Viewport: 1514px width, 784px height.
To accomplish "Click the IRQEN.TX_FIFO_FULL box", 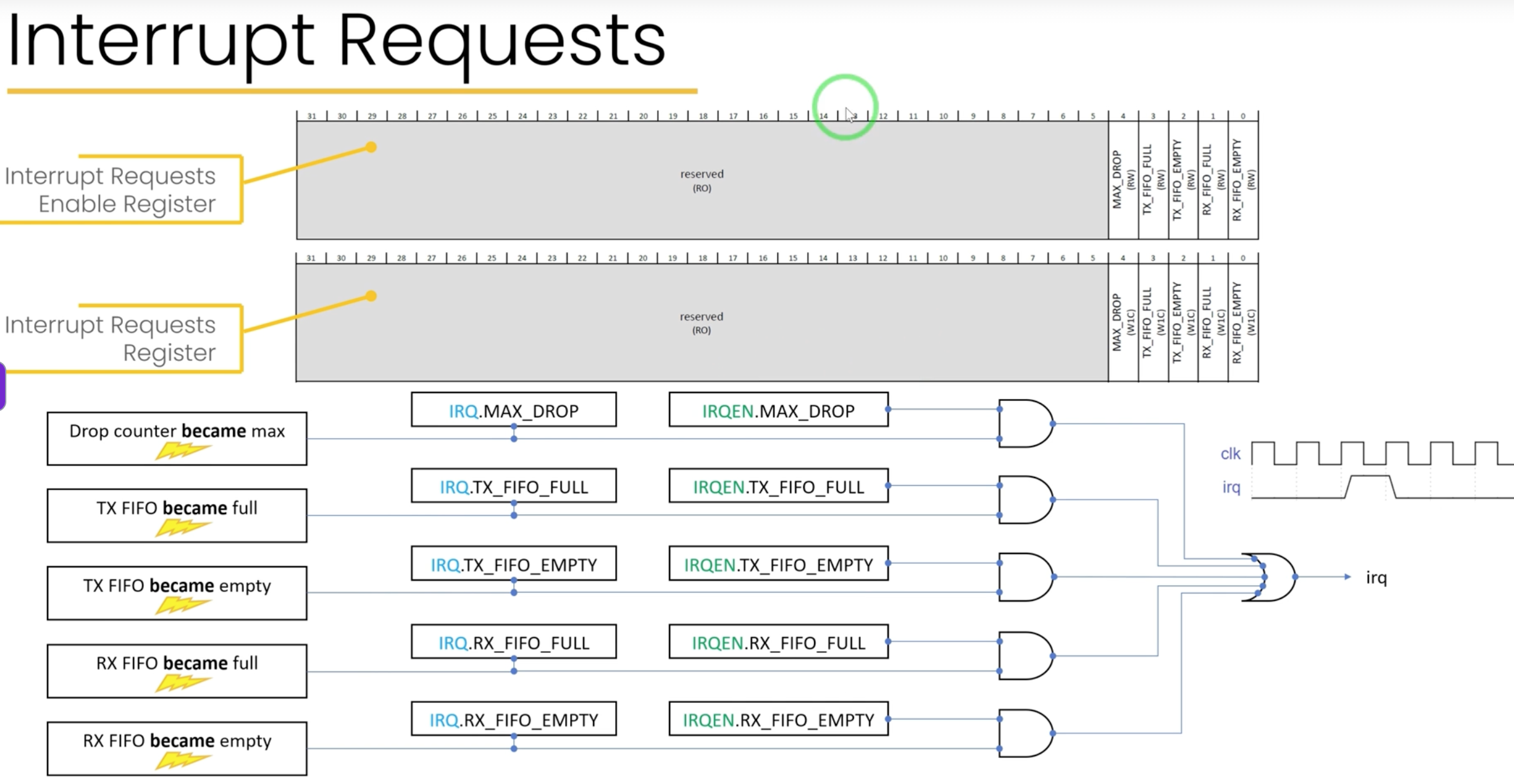I will pyautogui.click(x=778, y=486).
